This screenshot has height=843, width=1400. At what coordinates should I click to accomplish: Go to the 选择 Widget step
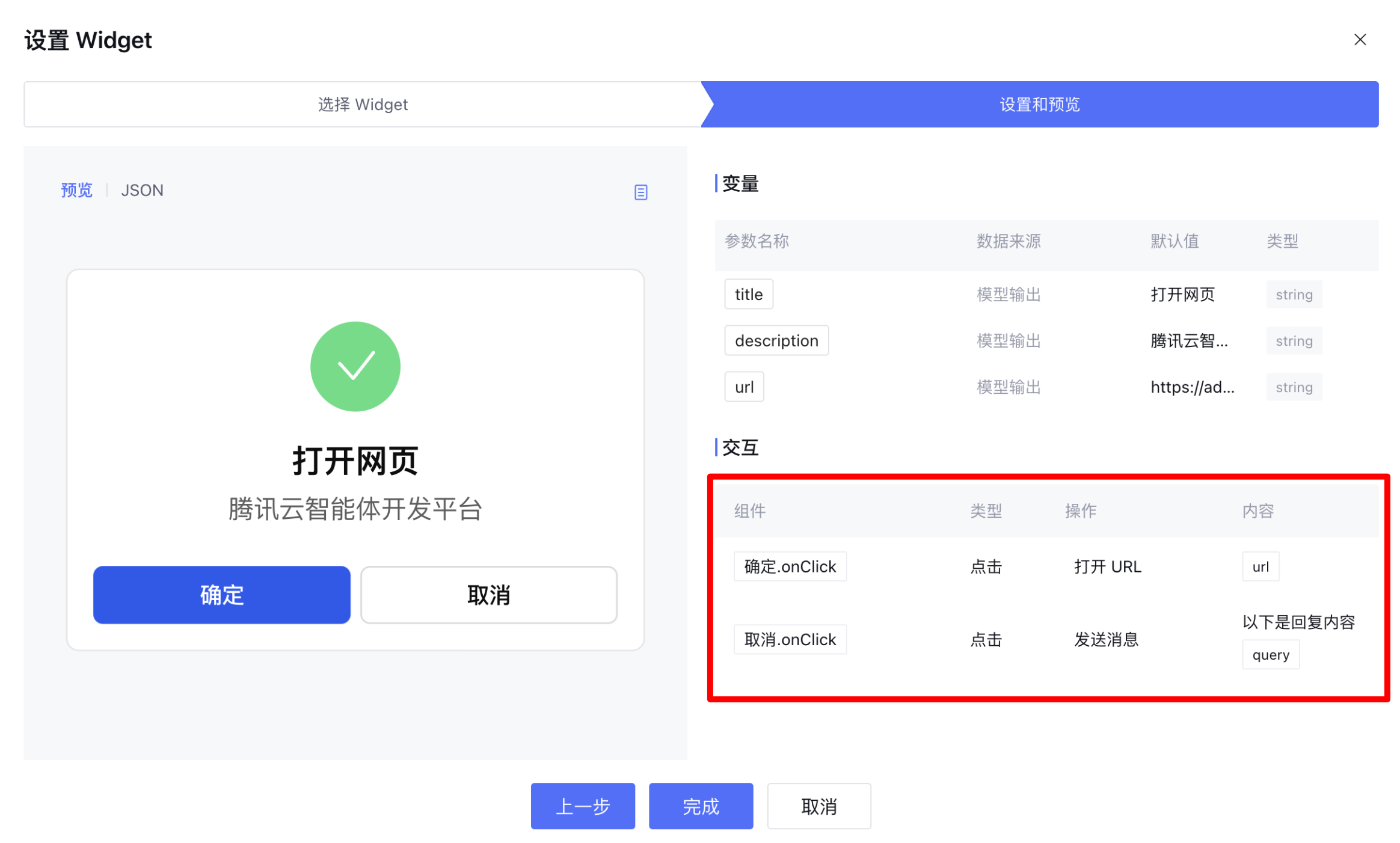(363, 105)
